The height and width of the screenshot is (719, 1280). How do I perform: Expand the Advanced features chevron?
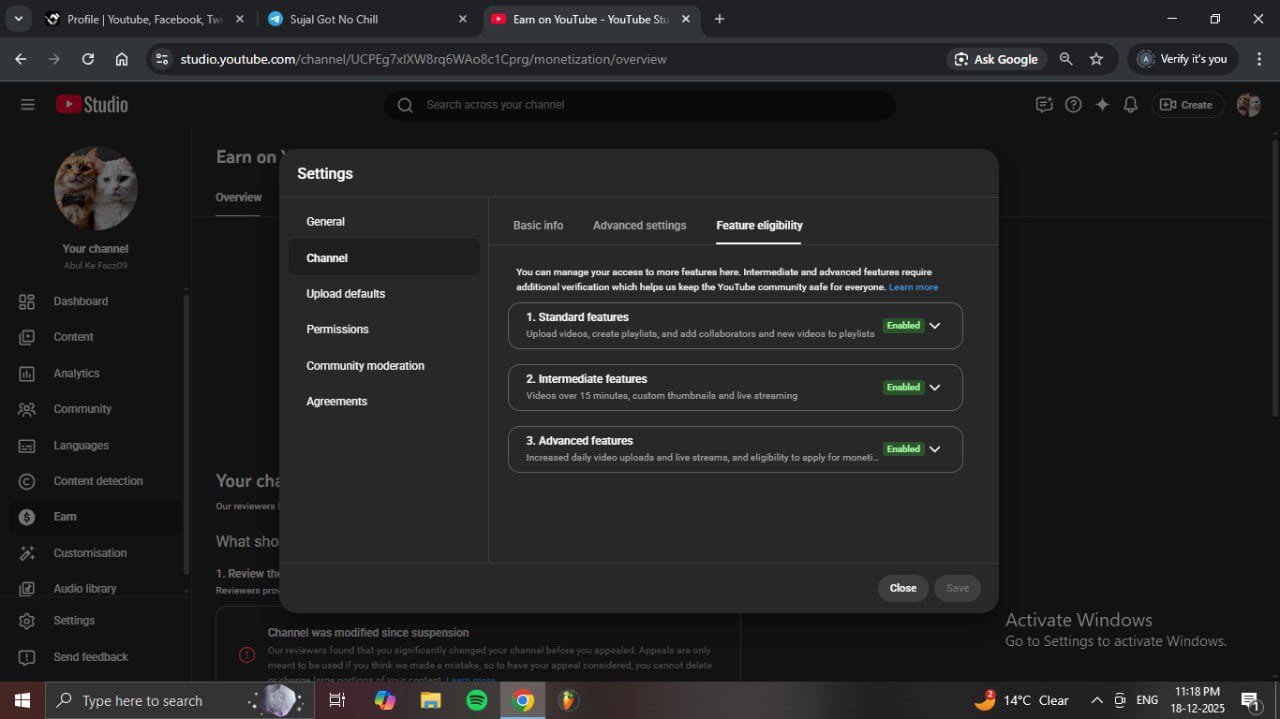tap(935, 450)
